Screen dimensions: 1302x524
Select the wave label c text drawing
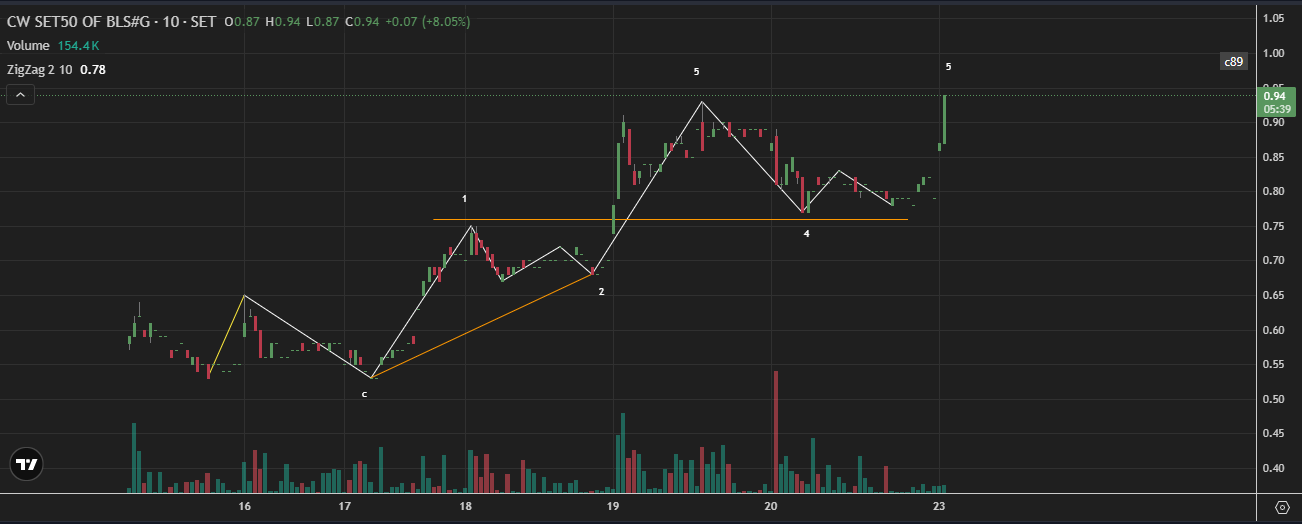[x=364, y=395]
